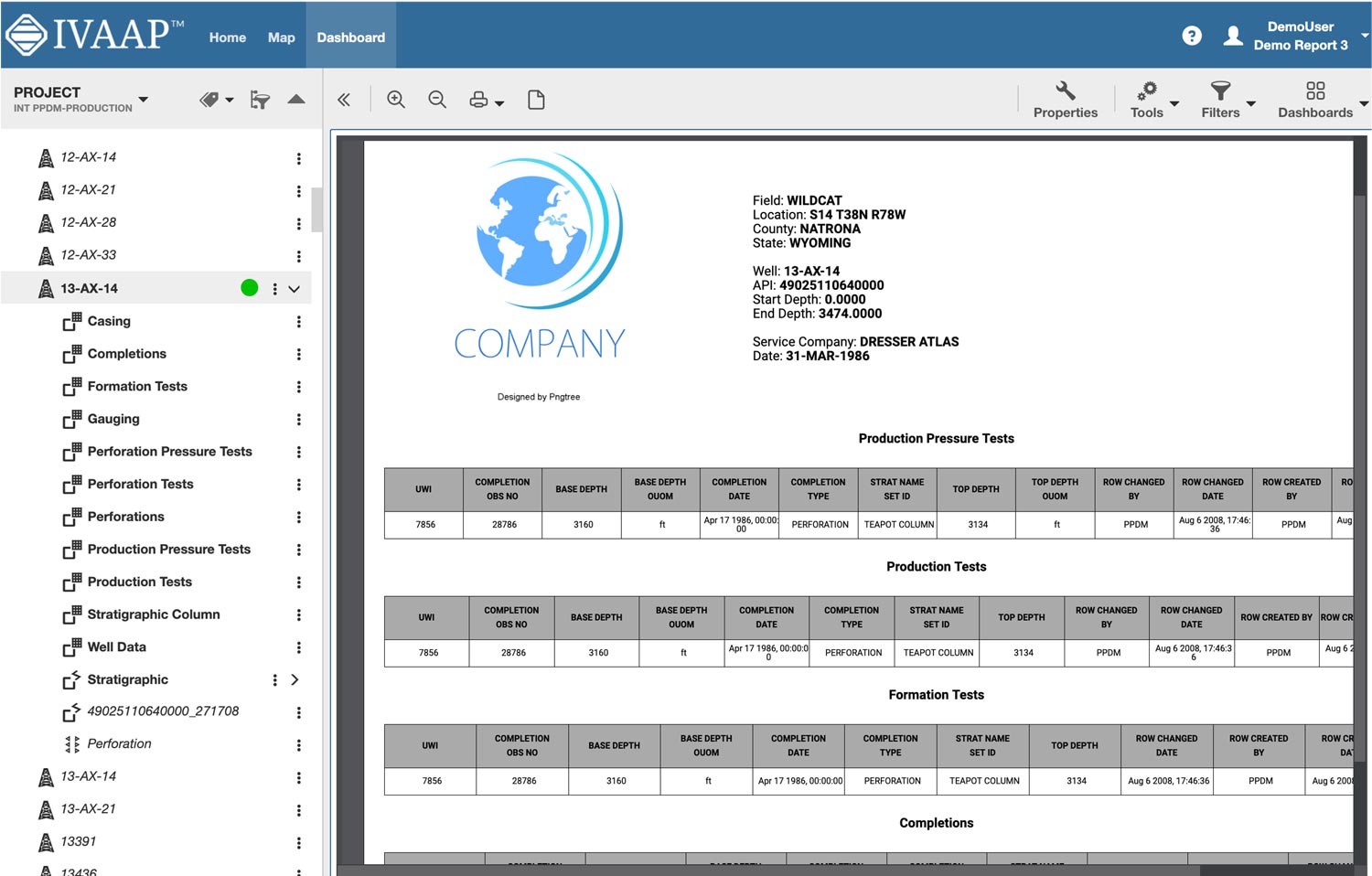Screen dimensions: 1372x876
Task: Click the API 49025110640000 text
Action: (819, 285)
